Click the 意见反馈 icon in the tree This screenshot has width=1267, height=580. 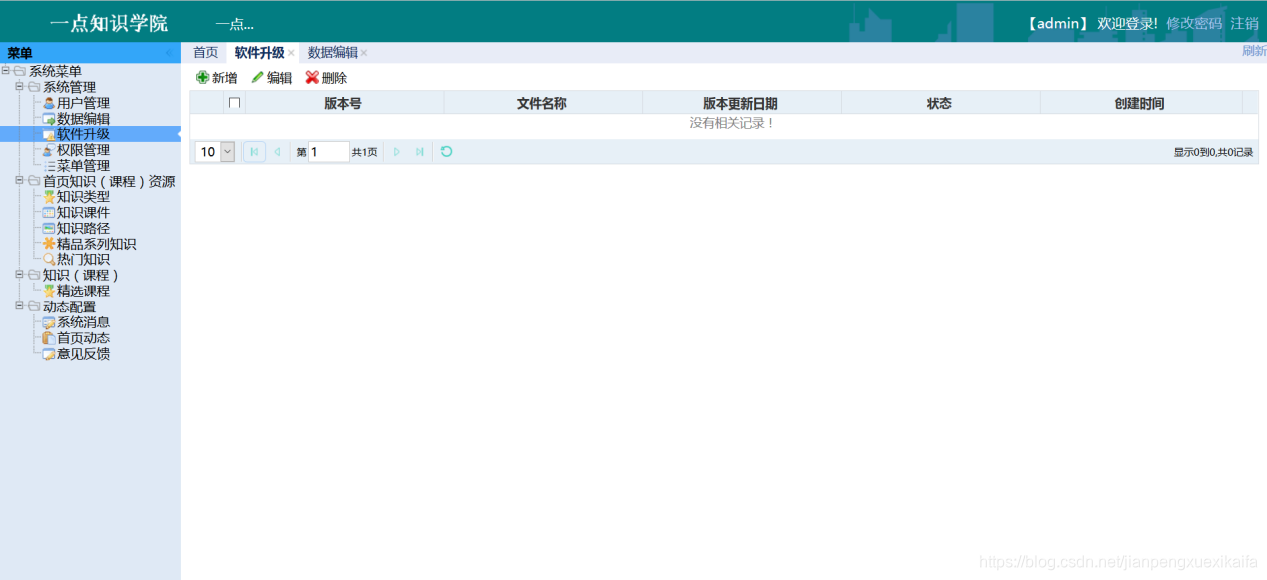coord(49,354)
